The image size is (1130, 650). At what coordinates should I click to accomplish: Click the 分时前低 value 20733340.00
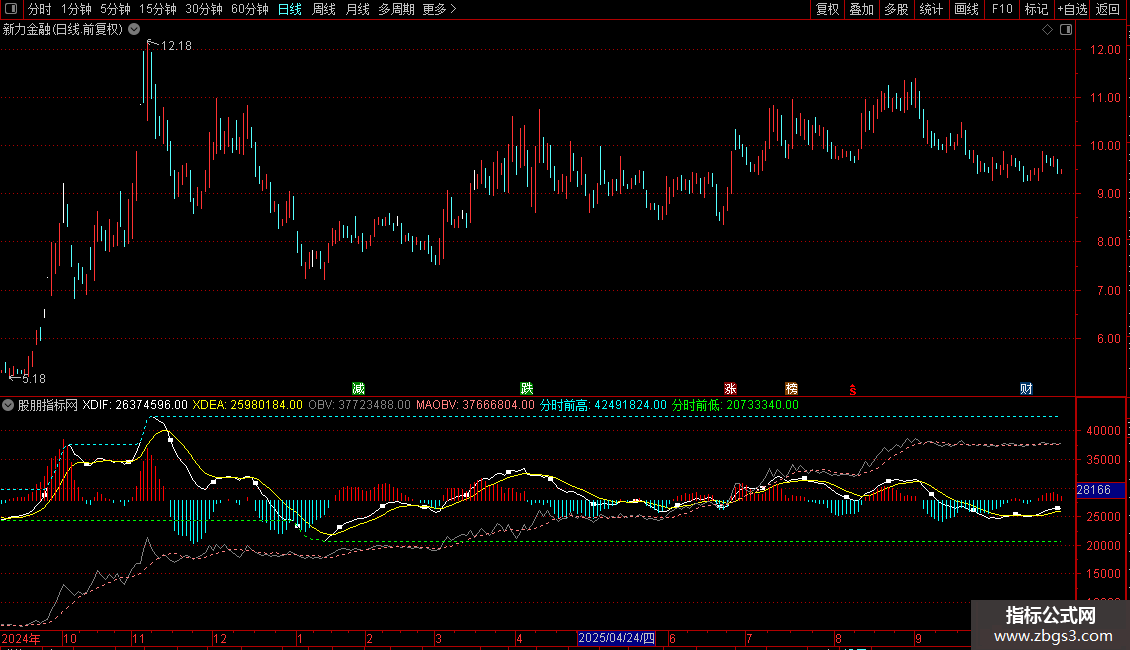tap(762, 405)
